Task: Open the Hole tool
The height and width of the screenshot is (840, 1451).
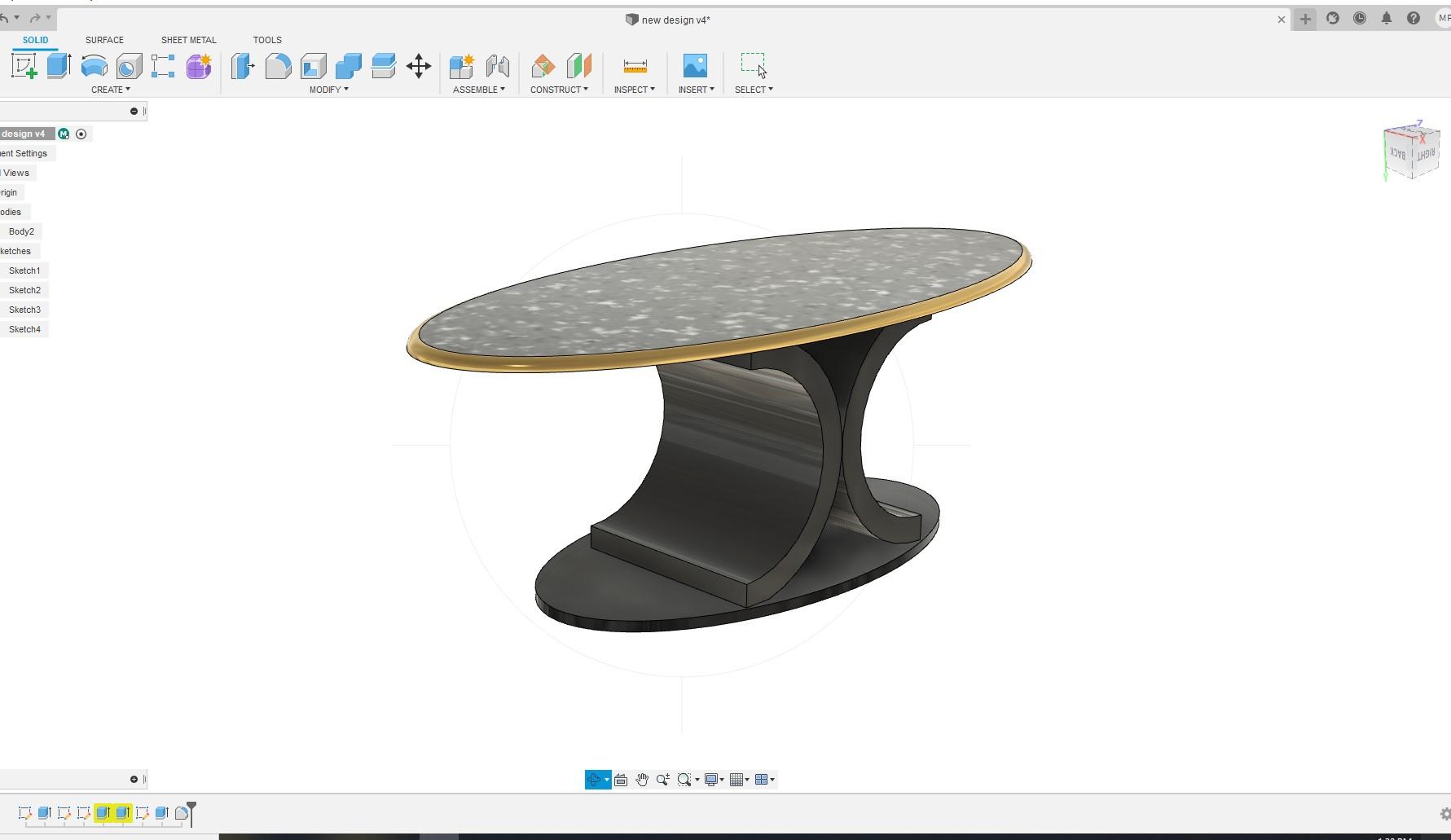Action: [x=129, y=67]
